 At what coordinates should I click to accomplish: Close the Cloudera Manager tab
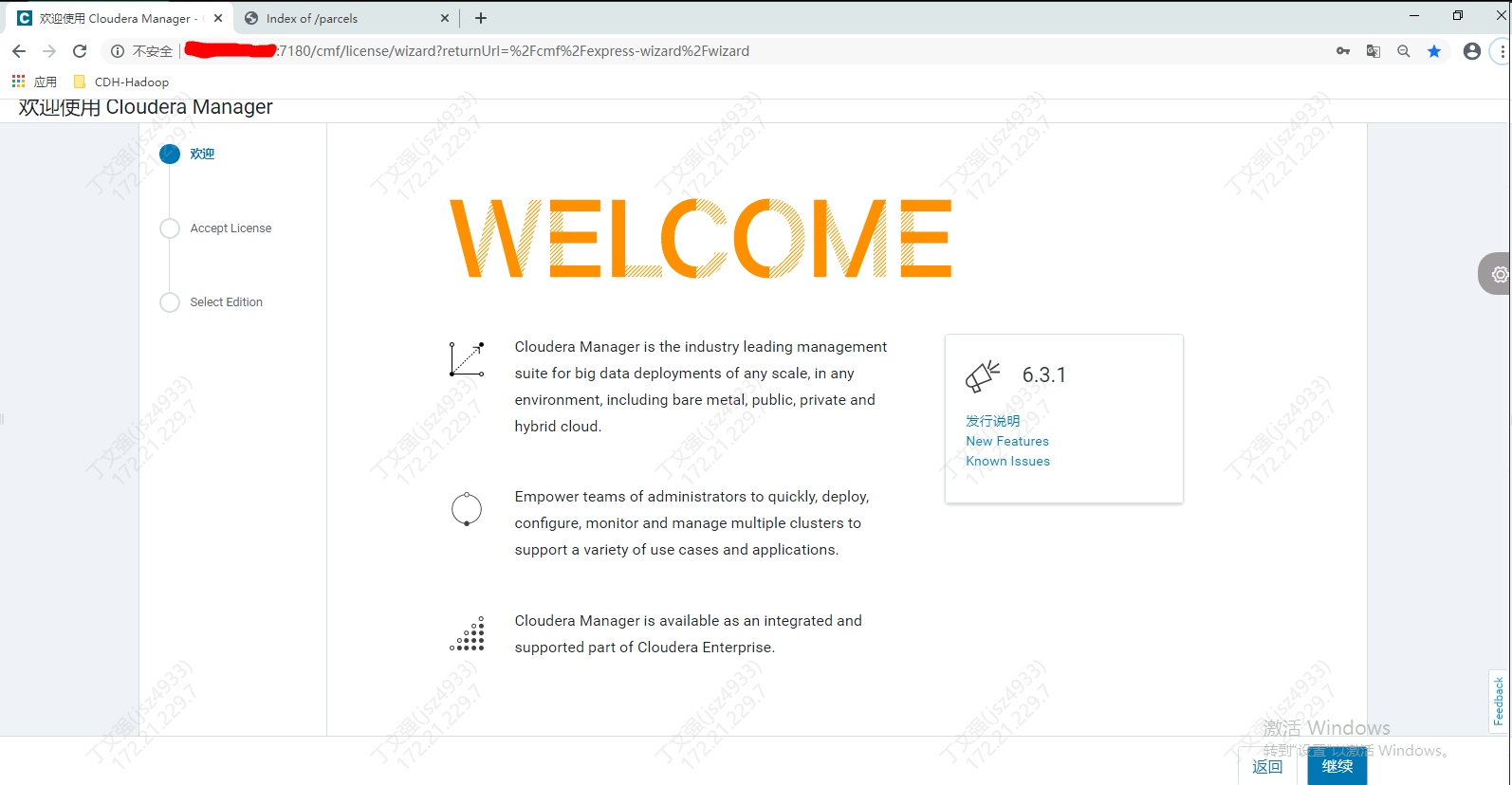tap(218, 18)
